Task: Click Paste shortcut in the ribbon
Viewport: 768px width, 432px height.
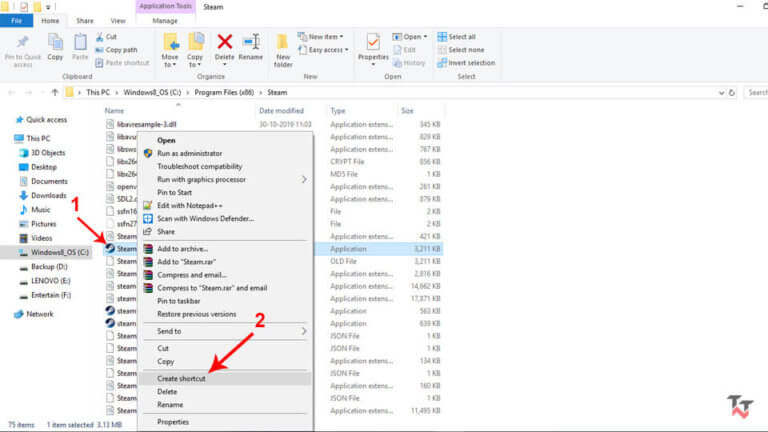Action: click(122, 63)
